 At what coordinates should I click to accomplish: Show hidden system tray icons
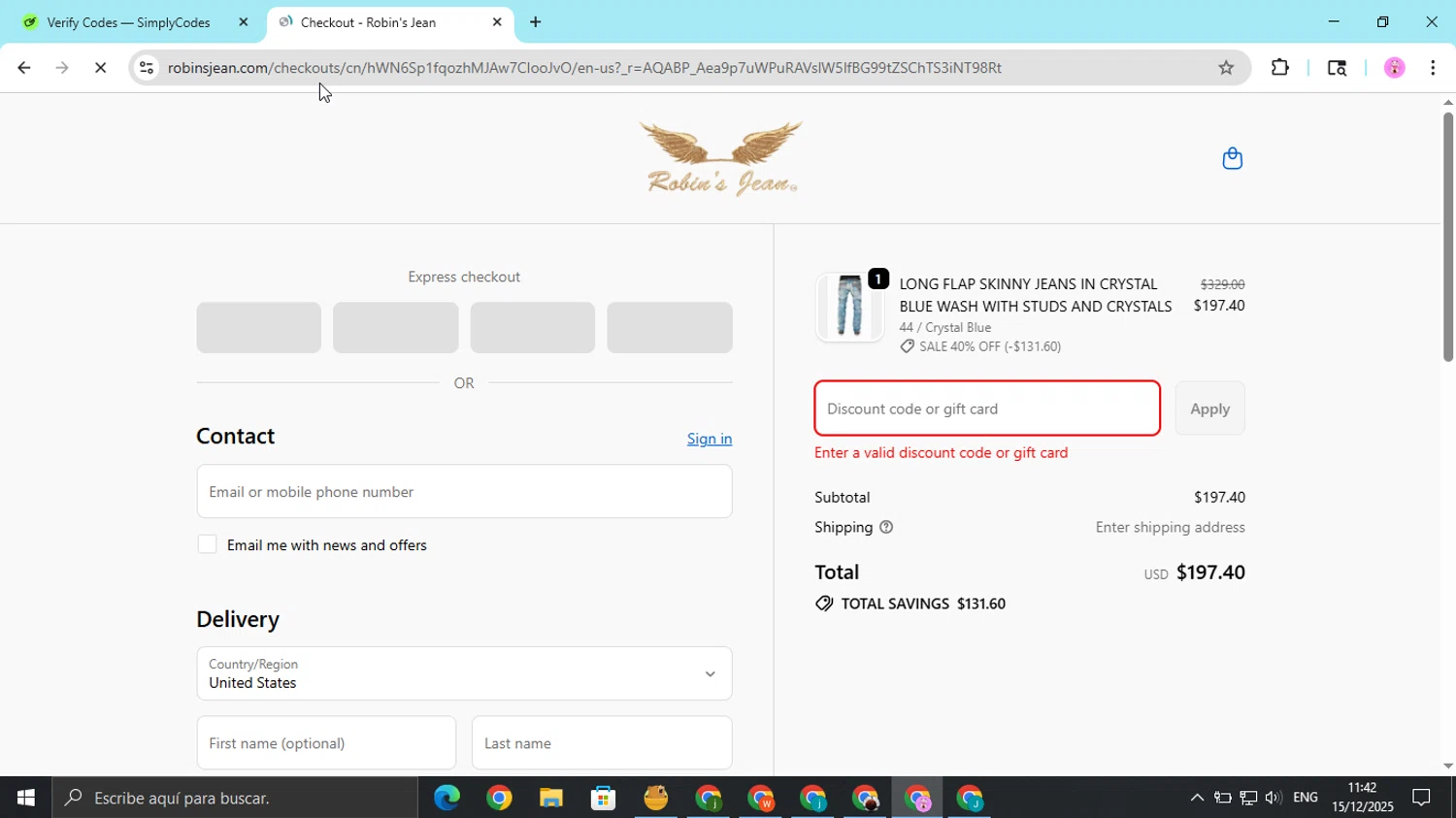(x=1197, y=798)
